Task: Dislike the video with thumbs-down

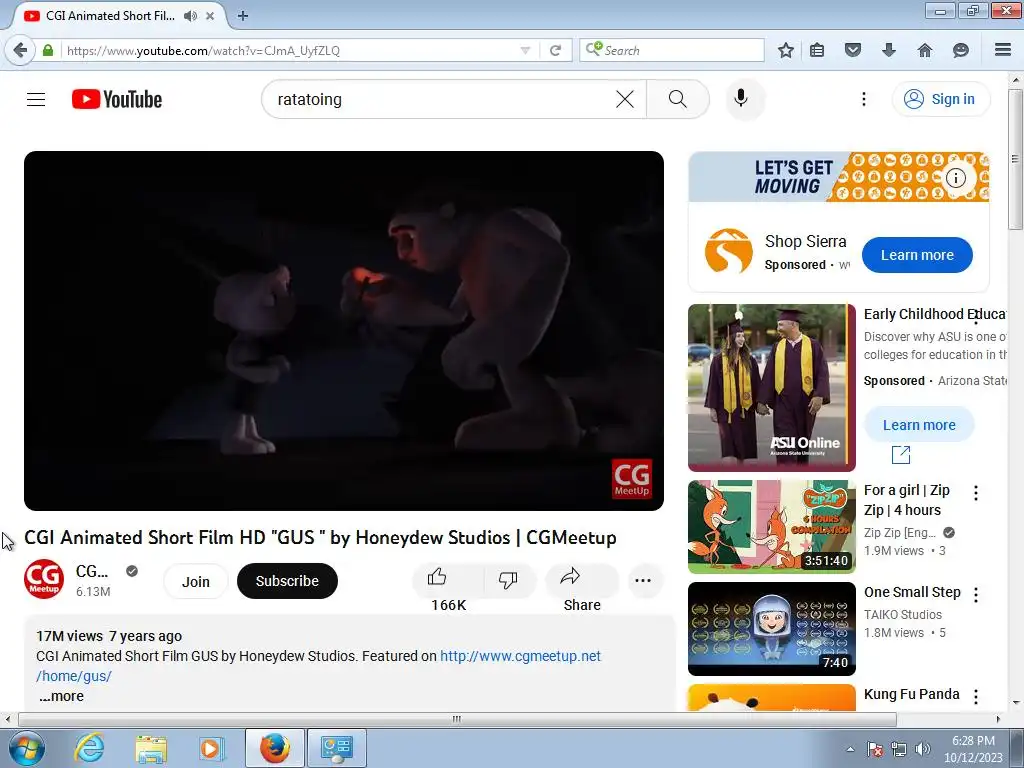Action: (508, 580)
